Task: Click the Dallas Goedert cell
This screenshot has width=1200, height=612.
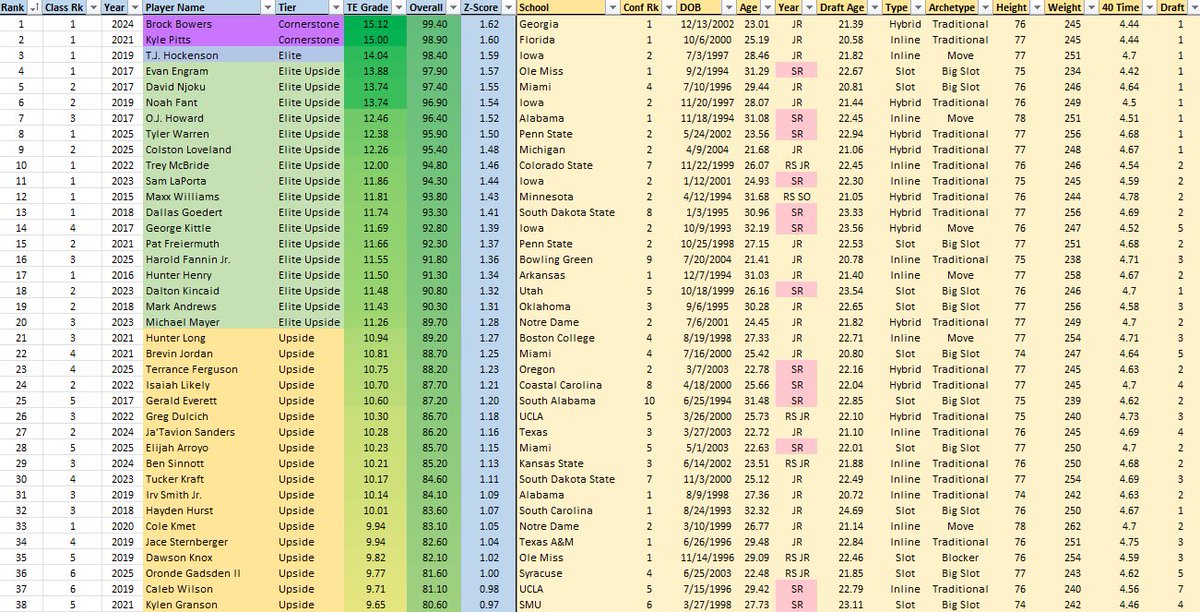Action: pyautogui.click(x=208, y=213)
